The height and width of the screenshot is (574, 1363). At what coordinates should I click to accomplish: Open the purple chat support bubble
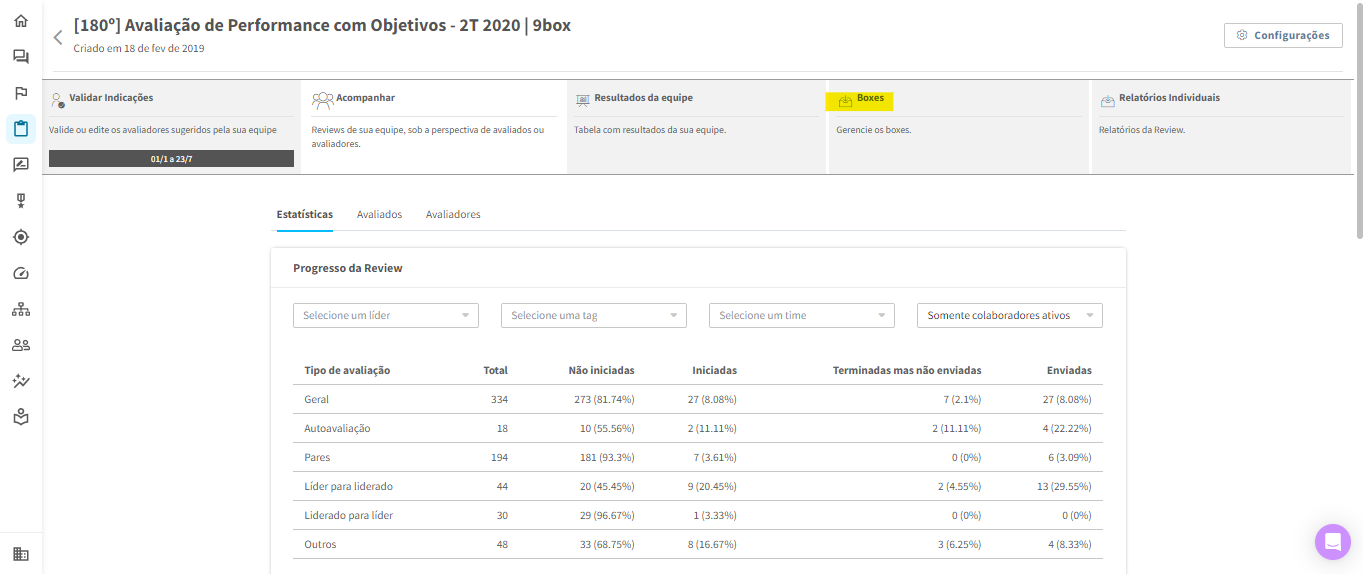pos(1332,542)
